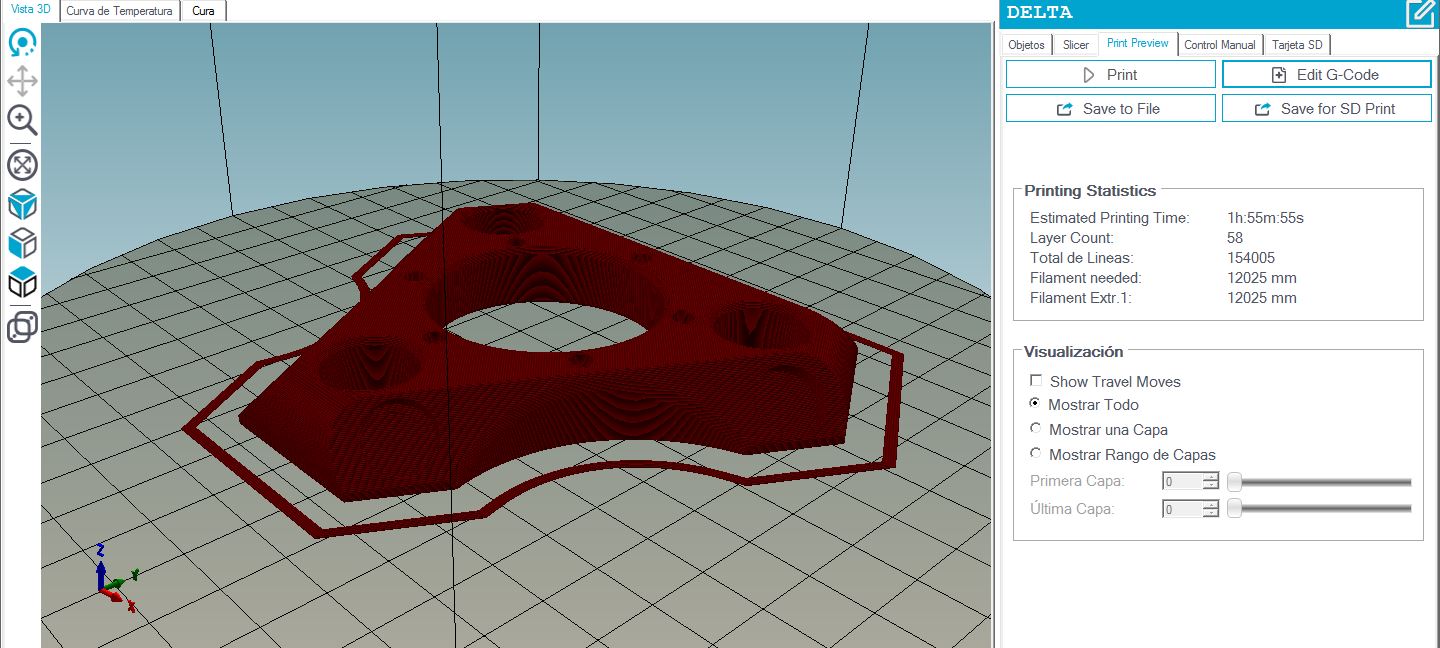The width and height of the screenshot is (1440, 648).
Task: Activate the zoom magnifier tool
Action: [x=22, y=120]
